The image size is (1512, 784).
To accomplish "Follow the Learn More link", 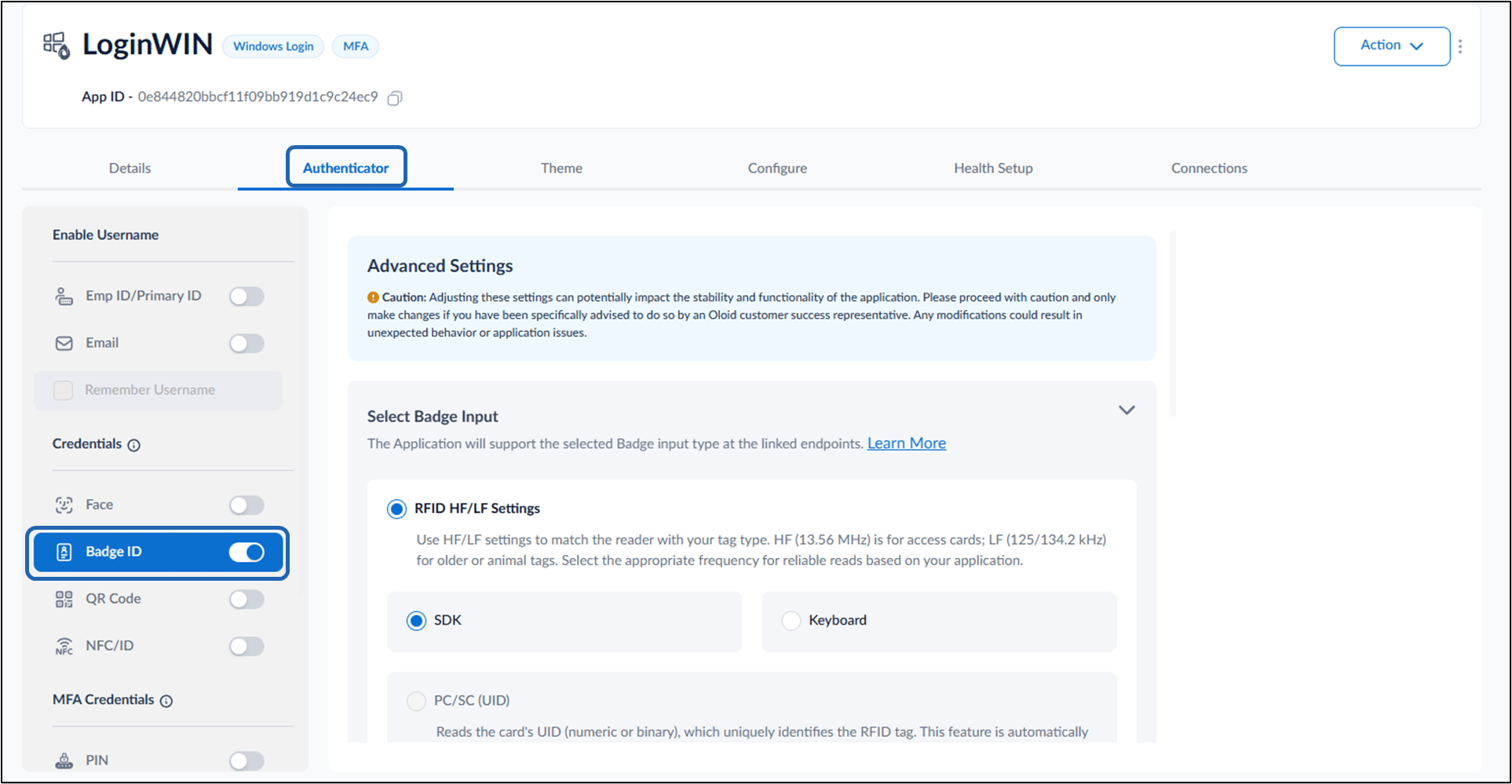I will click(907, 443).
